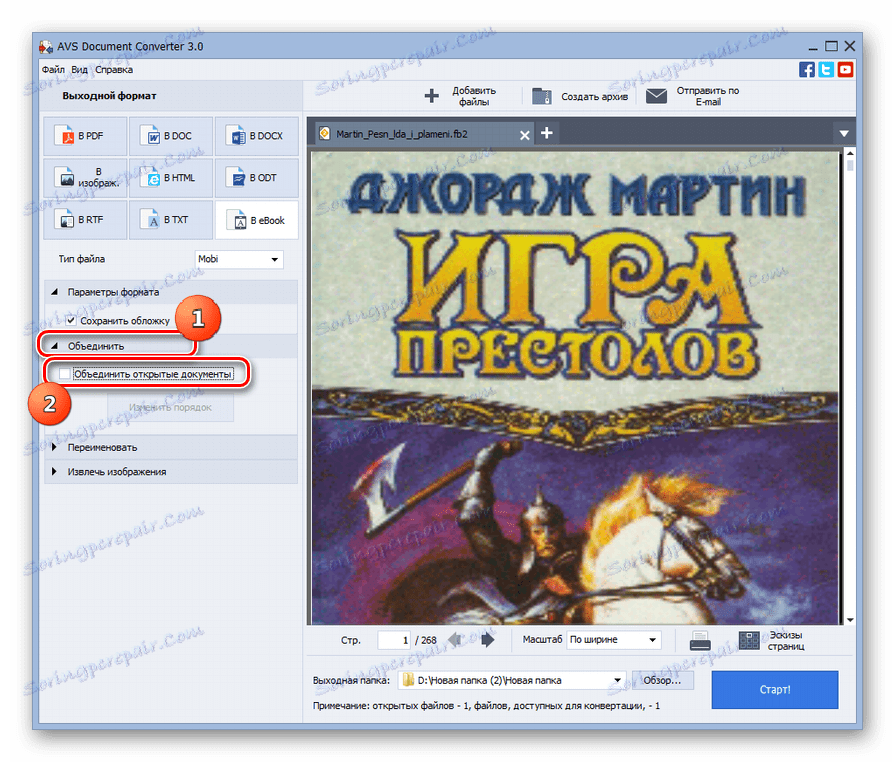895x762 pixels.
Task: Click the print document icon
Action: pos(700,640)
